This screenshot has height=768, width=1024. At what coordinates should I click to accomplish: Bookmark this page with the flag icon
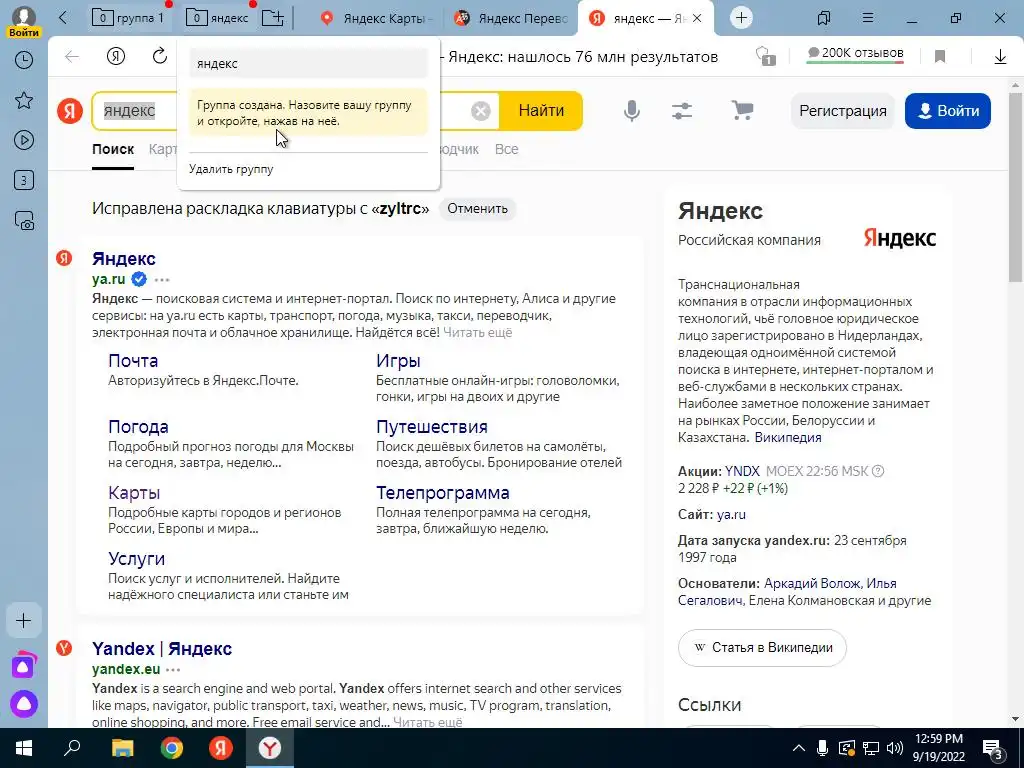[940, 57]
